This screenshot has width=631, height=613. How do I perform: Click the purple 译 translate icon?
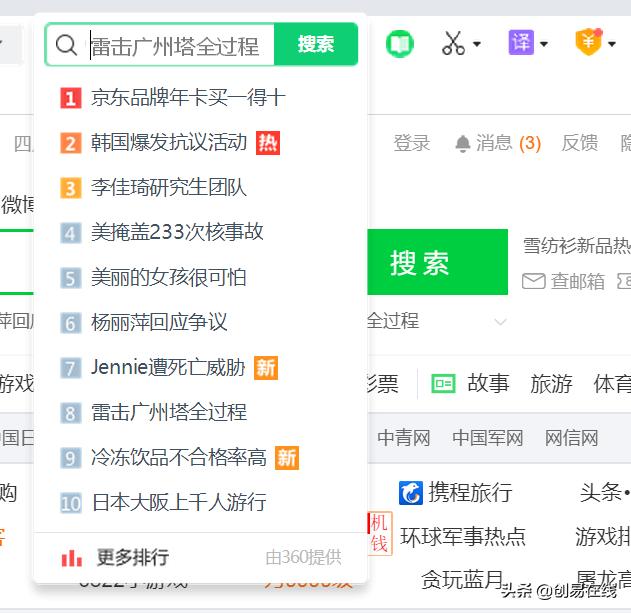tap(521, 42)
